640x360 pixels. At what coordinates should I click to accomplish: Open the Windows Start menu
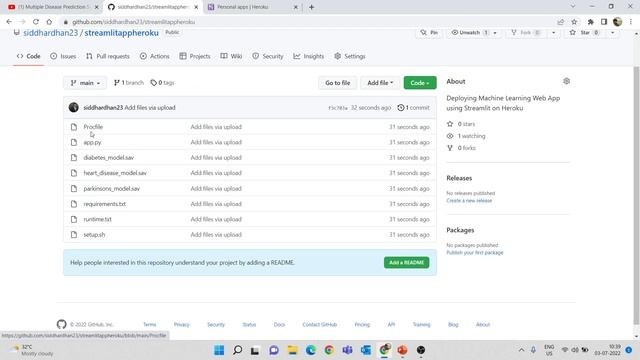[219, 350]
